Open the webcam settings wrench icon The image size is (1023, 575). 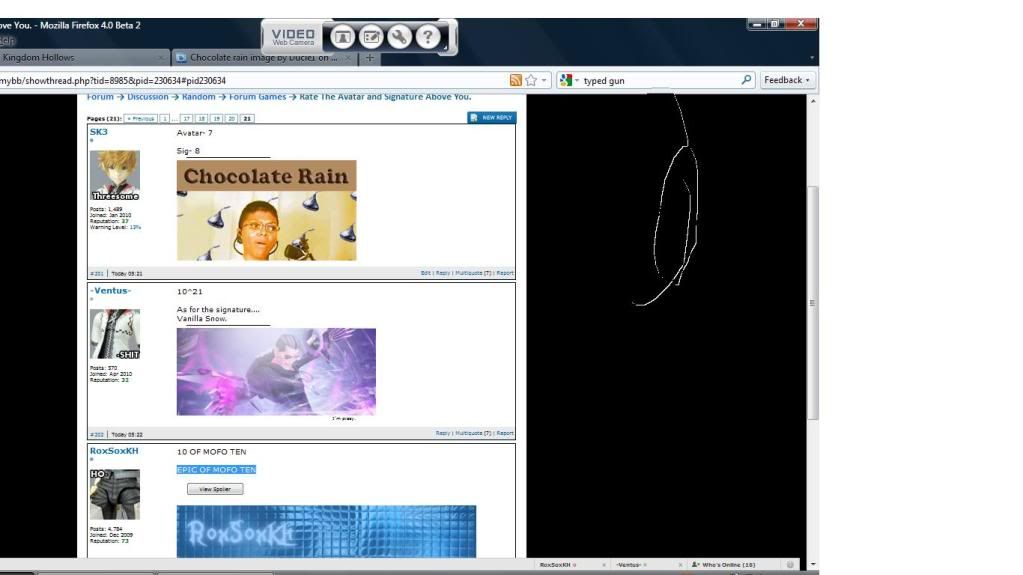(400, 37)
